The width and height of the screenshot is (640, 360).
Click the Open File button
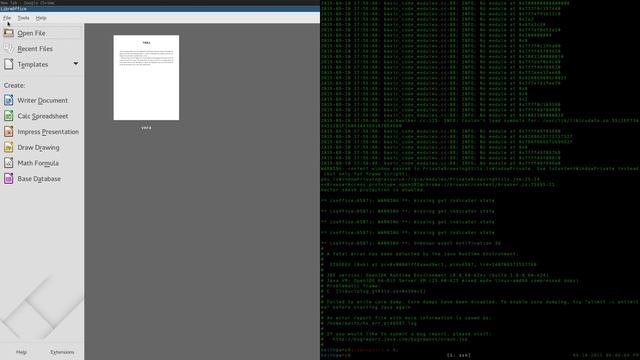[42, 33]
